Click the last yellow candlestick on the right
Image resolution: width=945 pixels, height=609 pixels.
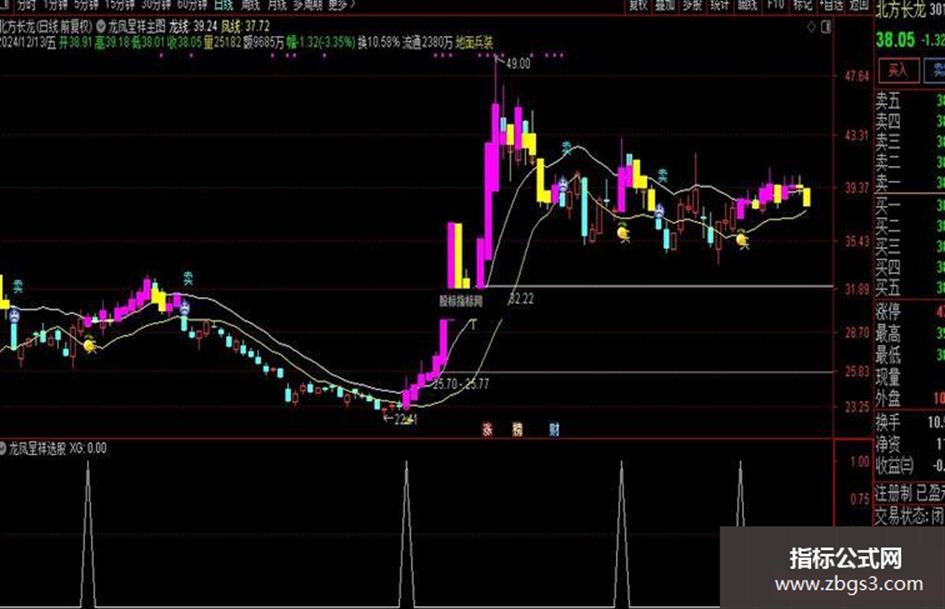tap(806, 197)
